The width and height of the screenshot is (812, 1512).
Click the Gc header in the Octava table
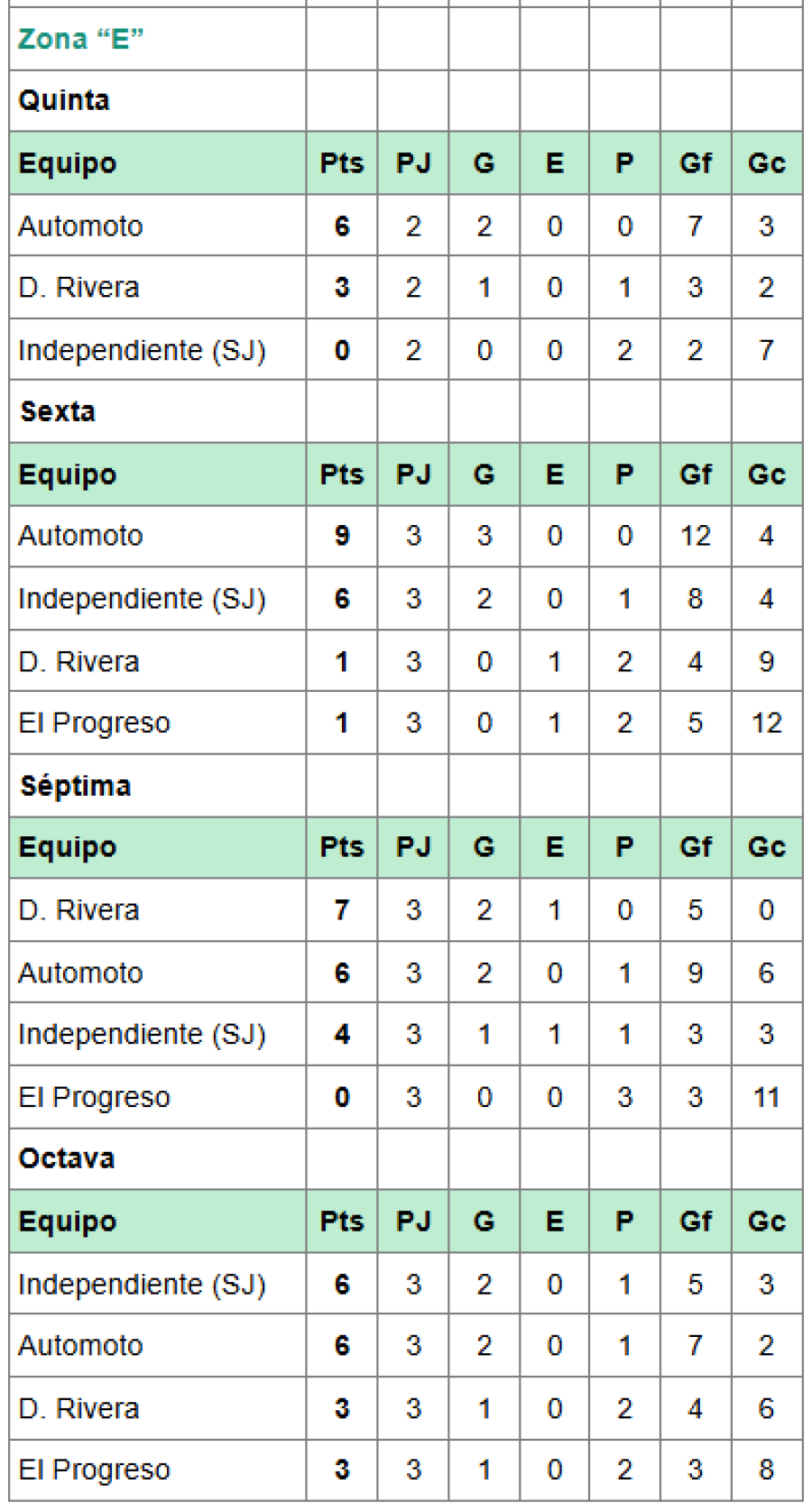(766, 1222)
